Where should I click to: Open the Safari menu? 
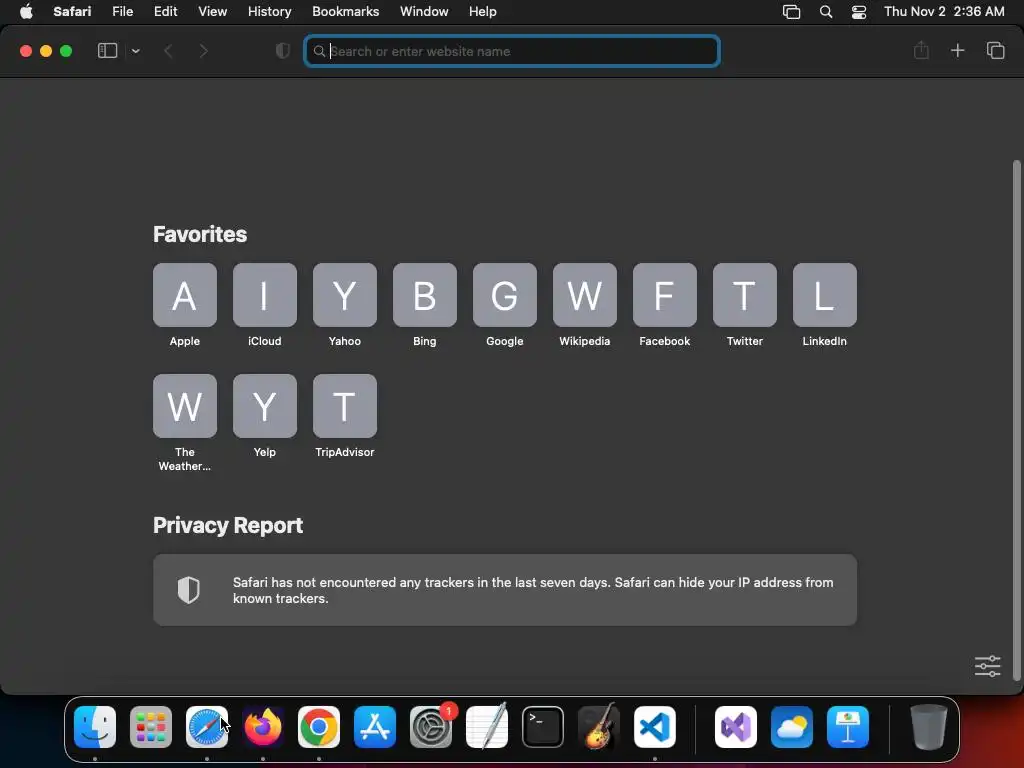[x=72, y=12]
